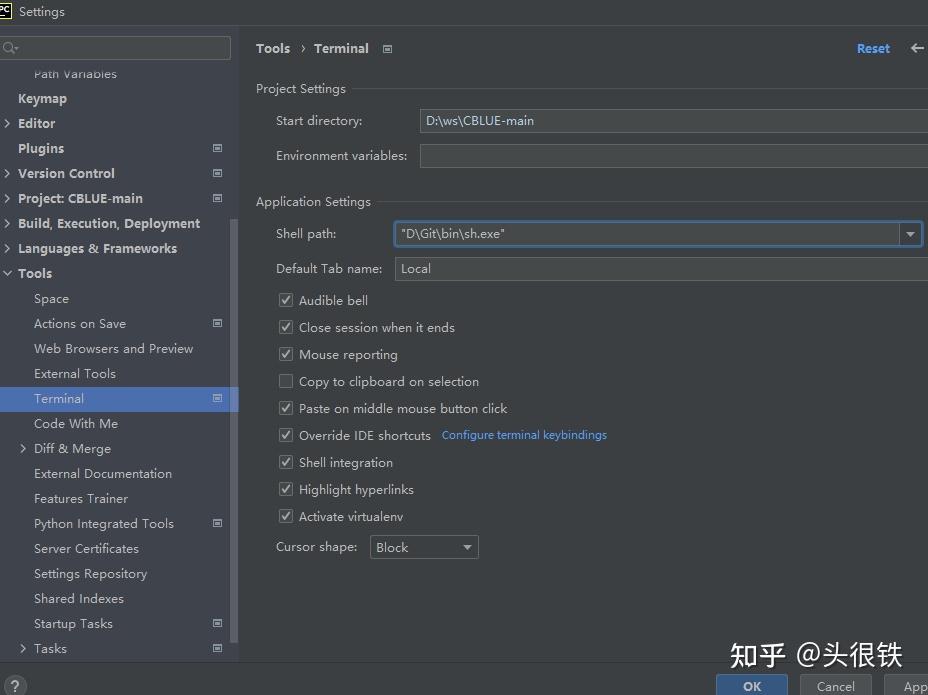Image resolution: width=928 pixels, height=695 pixels.
Task: Click project-level icon beside Plugins
Action: [x=217, y=148]
